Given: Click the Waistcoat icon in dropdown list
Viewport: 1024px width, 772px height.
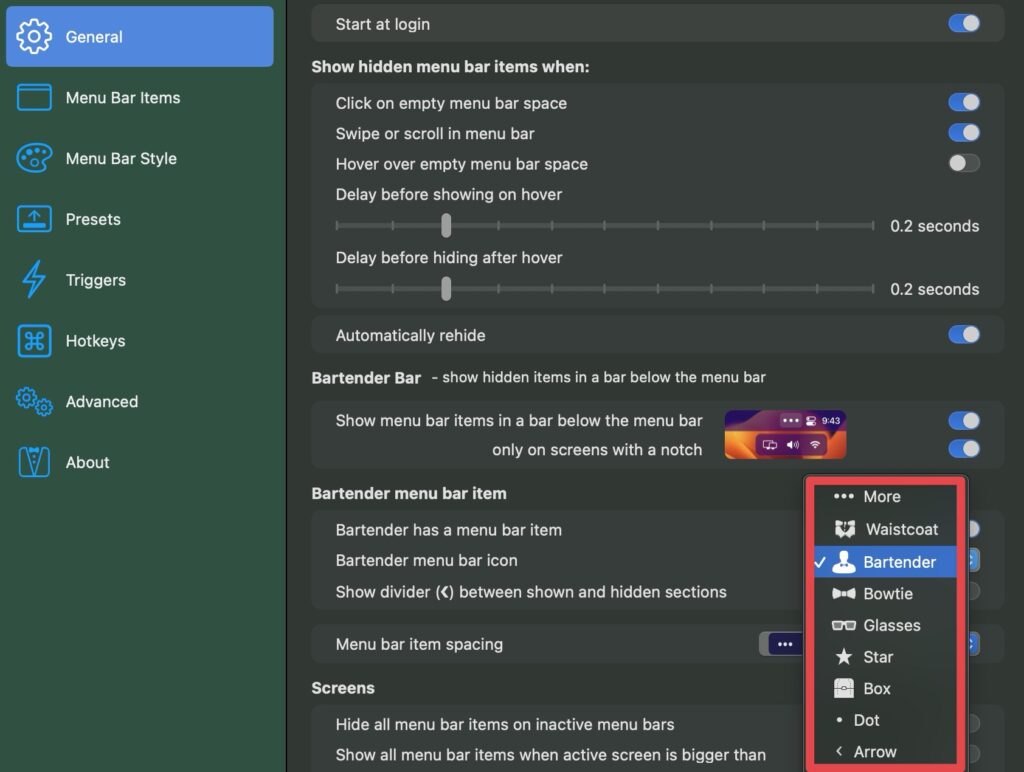Looking at the screenshot, I should [x=845, y=529].
